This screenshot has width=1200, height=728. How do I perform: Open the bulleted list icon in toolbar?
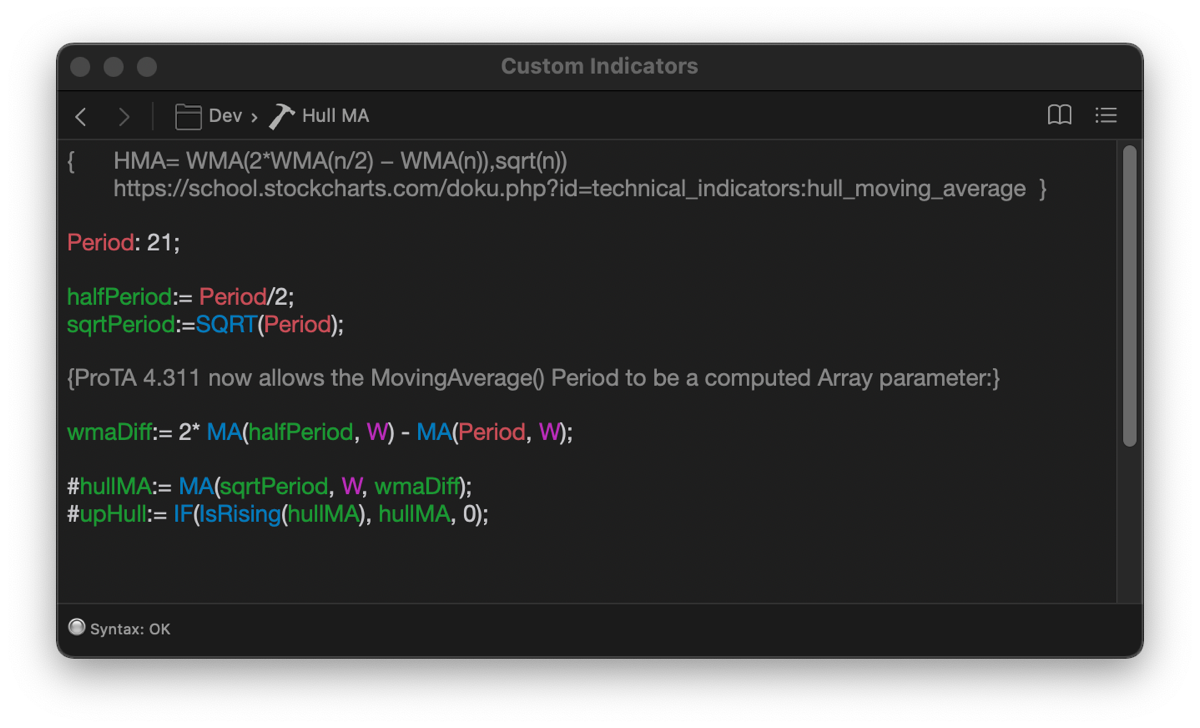click(1106, 116)
